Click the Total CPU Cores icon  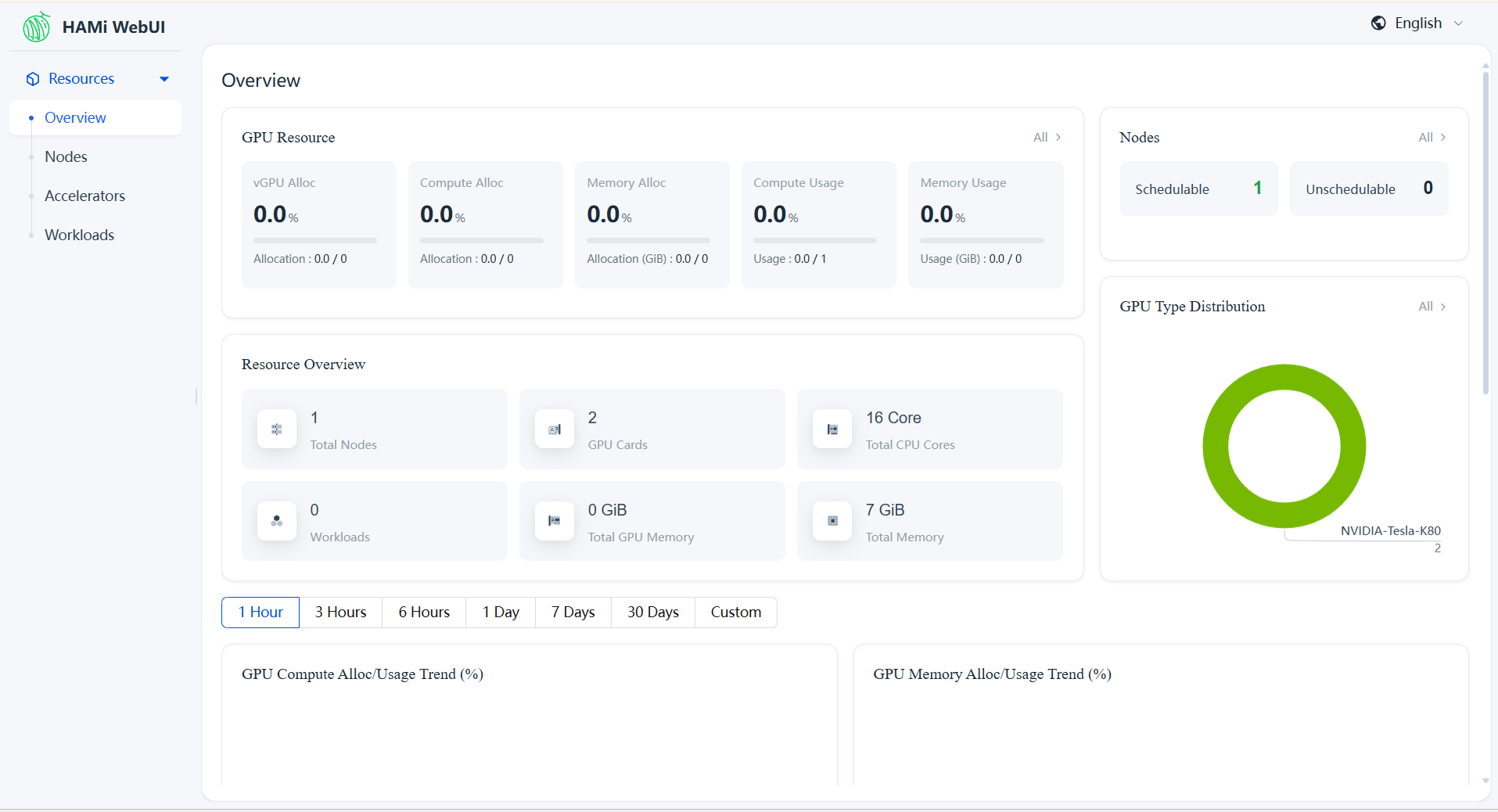[832, 429]
